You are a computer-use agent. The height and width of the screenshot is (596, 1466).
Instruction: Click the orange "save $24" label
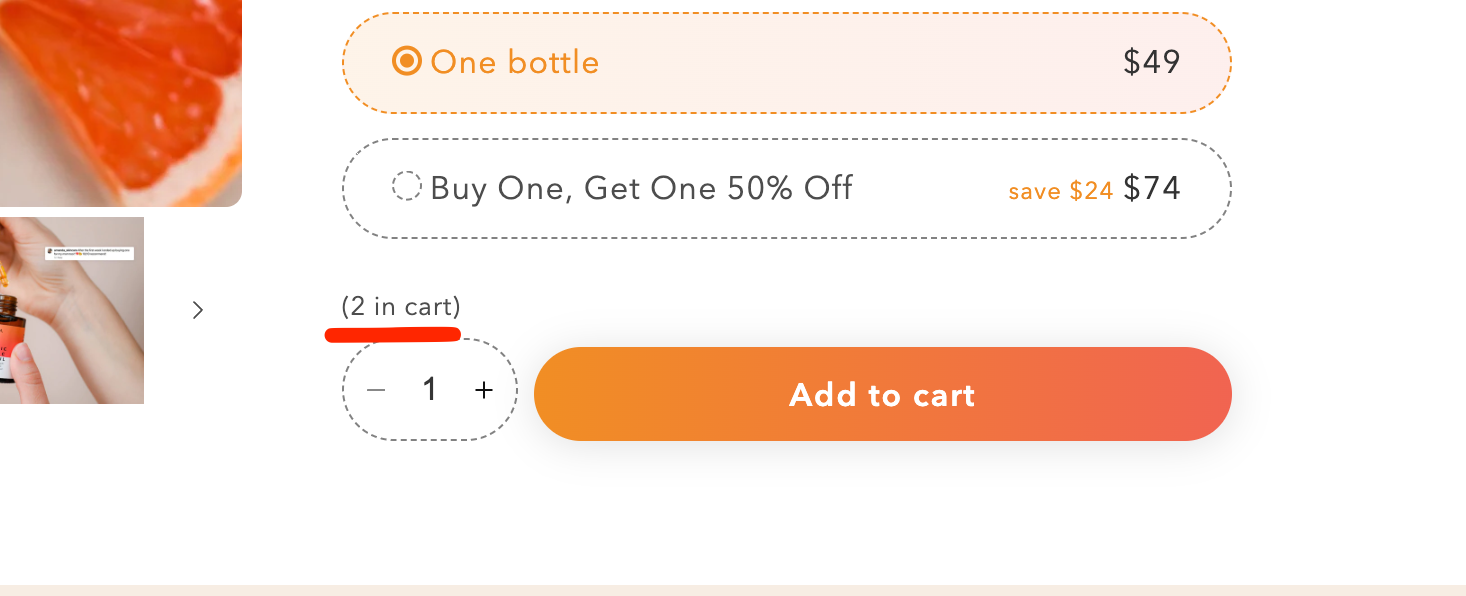pos(1060,190)
